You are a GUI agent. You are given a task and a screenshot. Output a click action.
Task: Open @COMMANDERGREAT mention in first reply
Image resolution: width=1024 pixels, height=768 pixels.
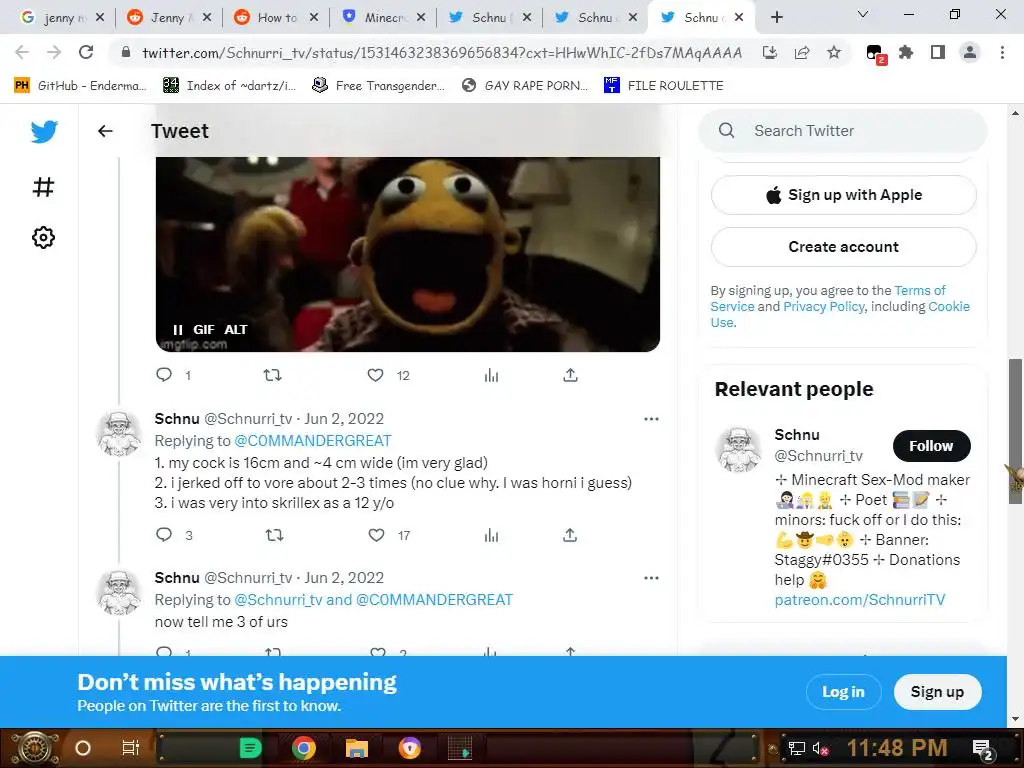pos(313,441)
